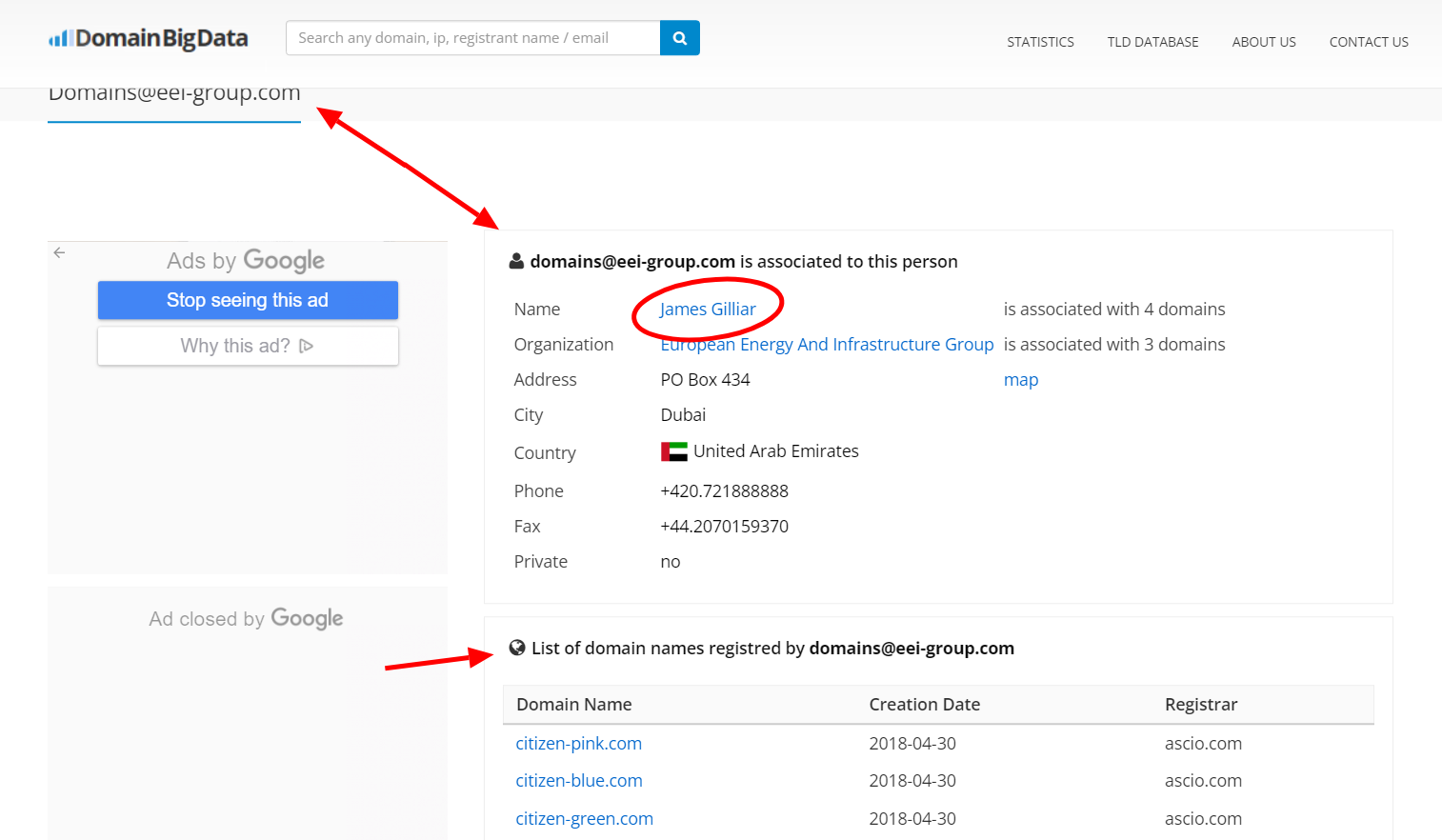Click the fax number +44.2070159370
The width and height of the screenshot is (1442, 840).
[724, 526]
